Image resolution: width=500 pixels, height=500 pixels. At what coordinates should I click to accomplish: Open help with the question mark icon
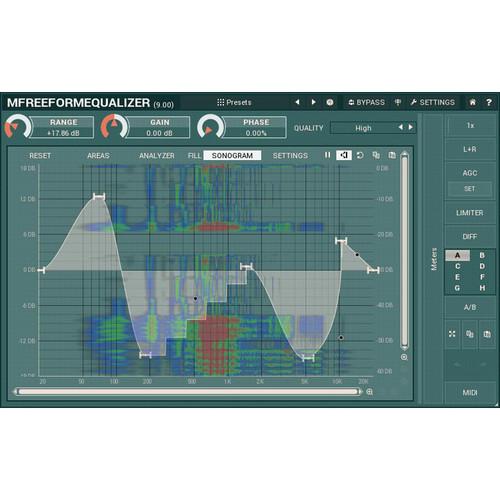point(489,102)
